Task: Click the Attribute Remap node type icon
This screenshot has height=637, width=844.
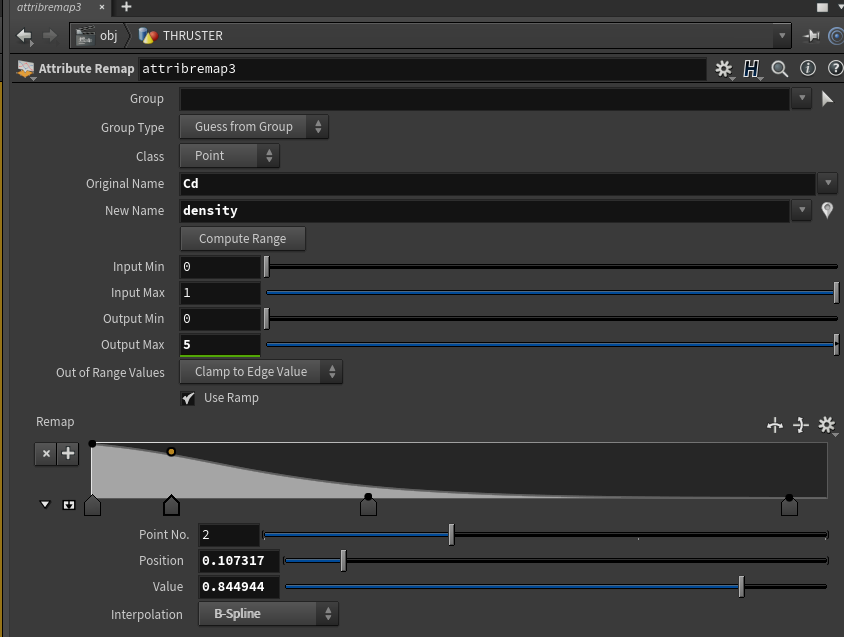Action: (25, 69)
